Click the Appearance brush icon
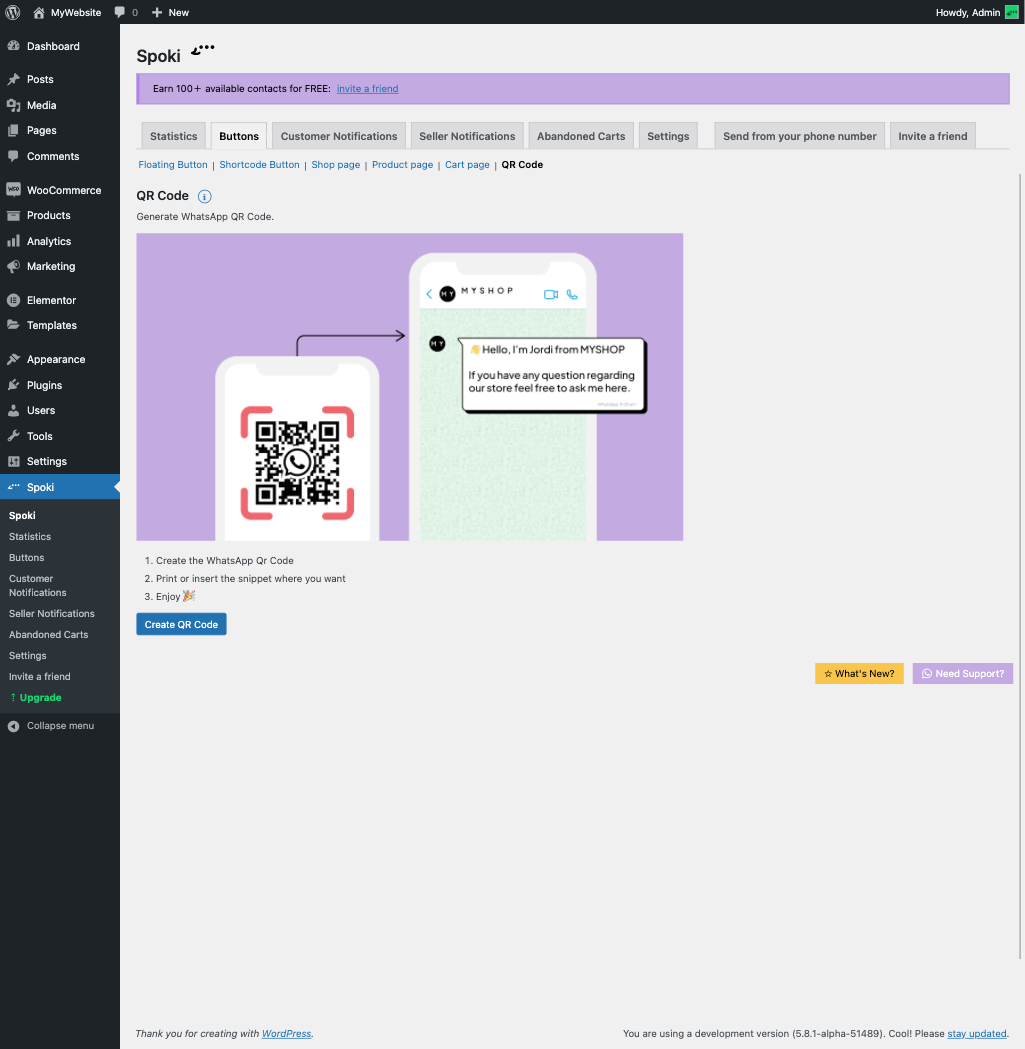The height and width of the screenshot is (1049, 1025). 13,359
